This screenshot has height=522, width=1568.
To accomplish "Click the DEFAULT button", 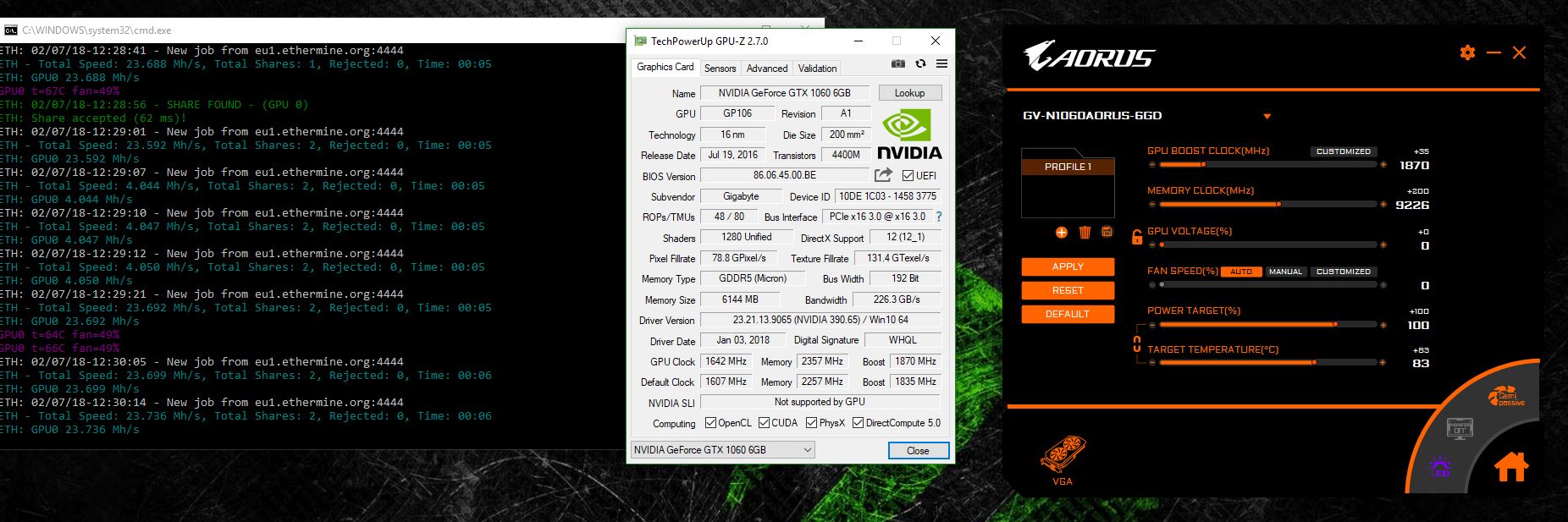I will 1068,314.
